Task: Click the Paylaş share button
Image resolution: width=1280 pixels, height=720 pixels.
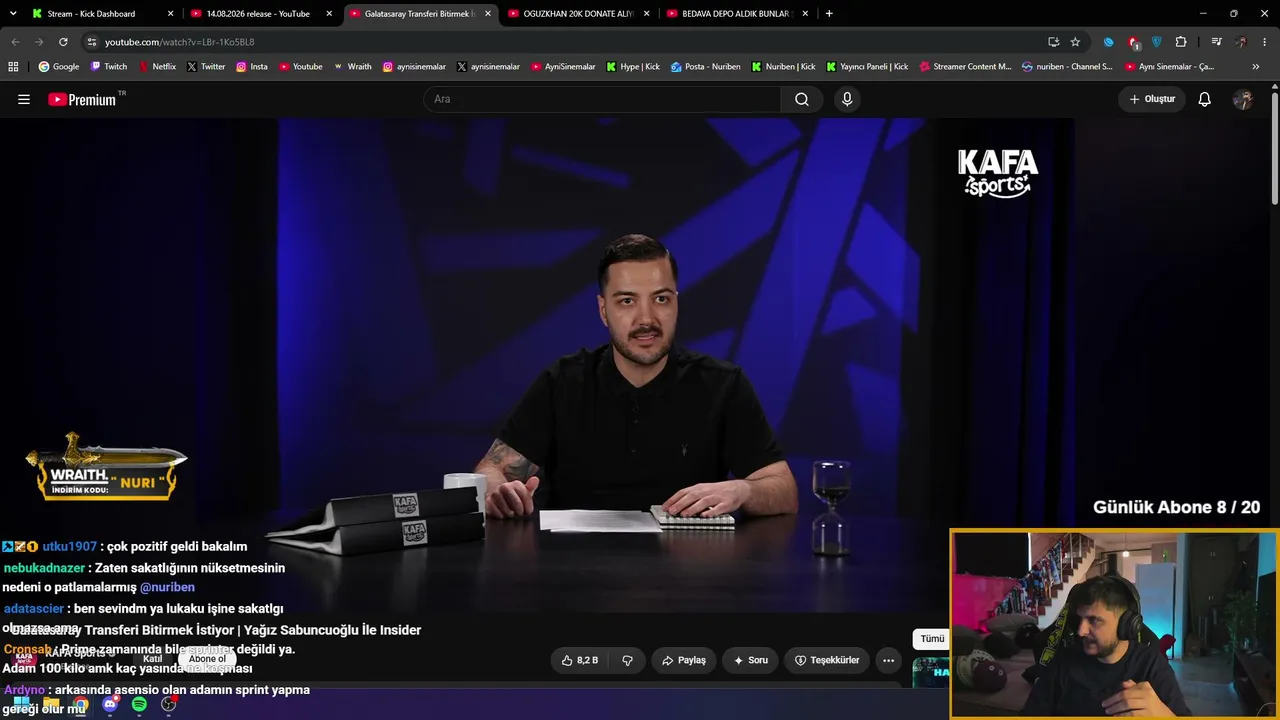Action: pyautogui.click(x=684, y=660)
